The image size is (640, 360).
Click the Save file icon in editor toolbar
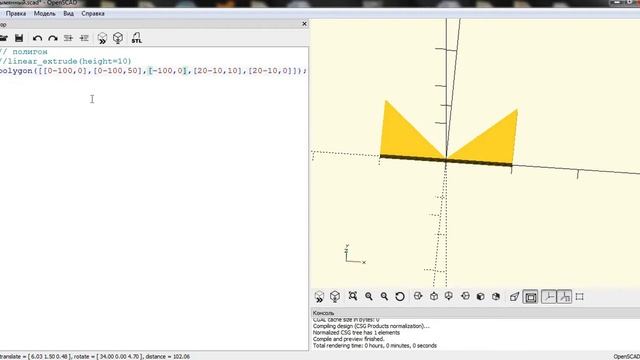[x=19, y=38]
